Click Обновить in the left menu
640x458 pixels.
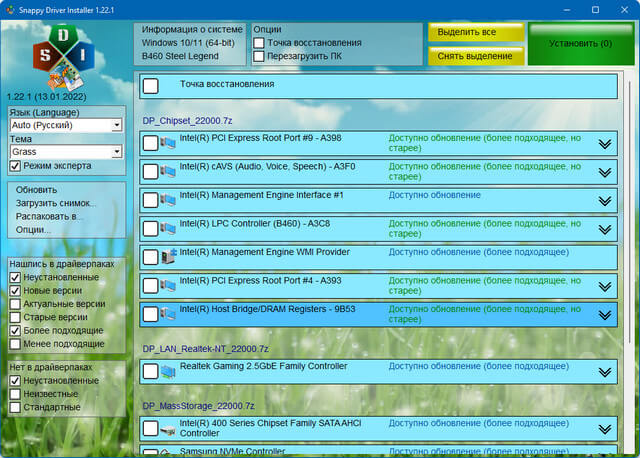[36, 189]
